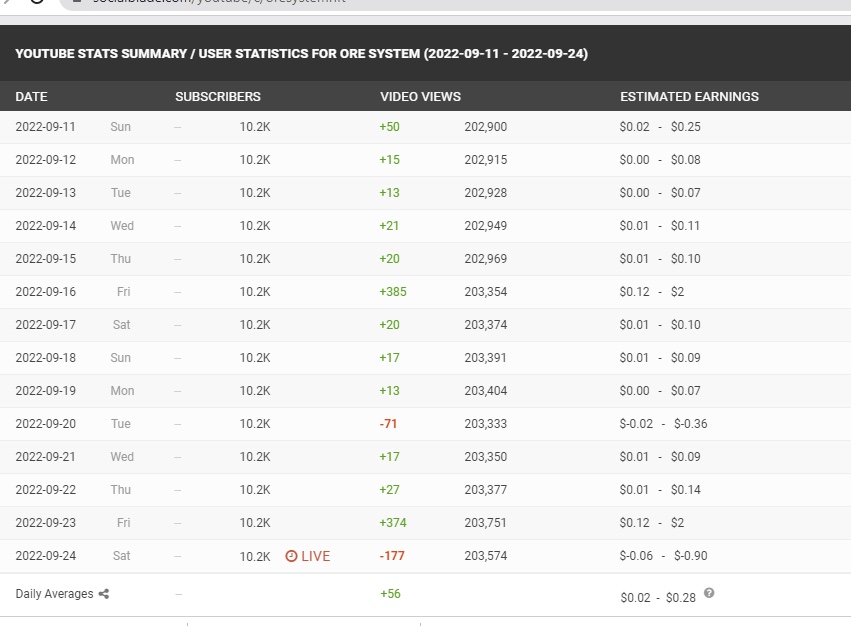Select the date 2022-09-12
Viewport: 851px width, 626px height.
pyautogui.click(x=46, y=160)
